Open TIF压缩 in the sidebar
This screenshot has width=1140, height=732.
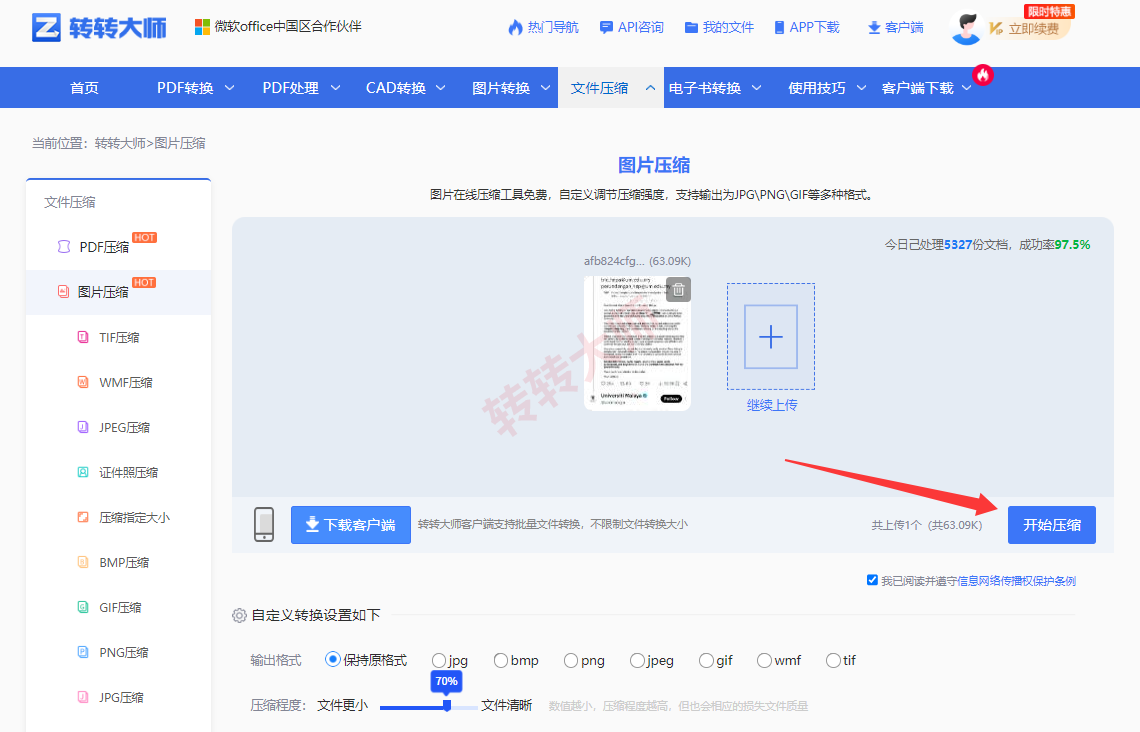(x=119, y=337)
